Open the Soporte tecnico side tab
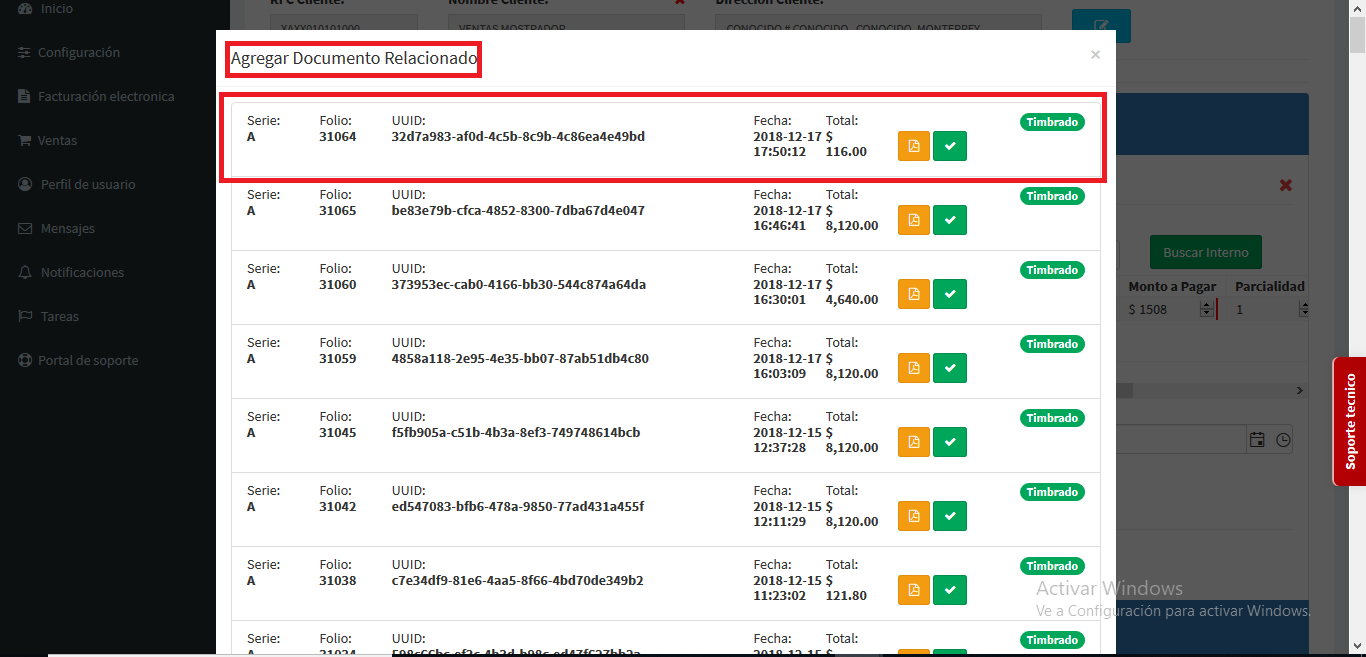Screen dimensions: 1366x657 pos(1350,421)
